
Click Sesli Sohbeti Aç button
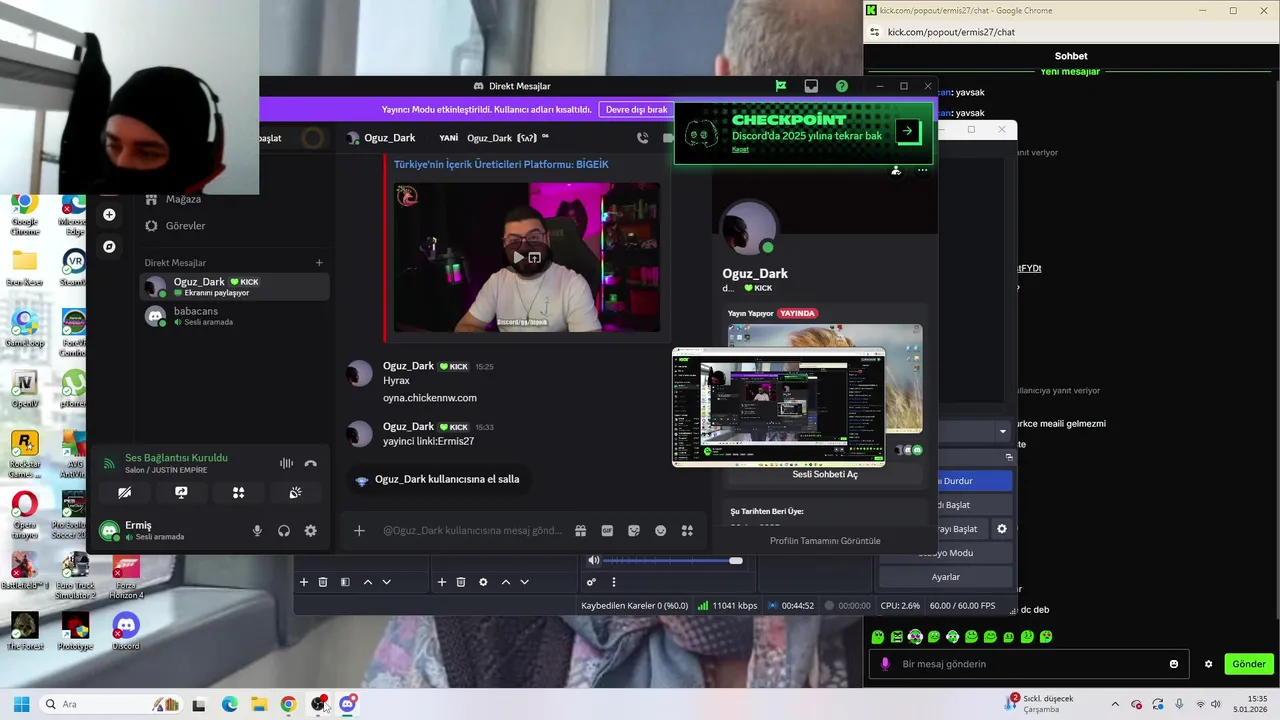825,474
